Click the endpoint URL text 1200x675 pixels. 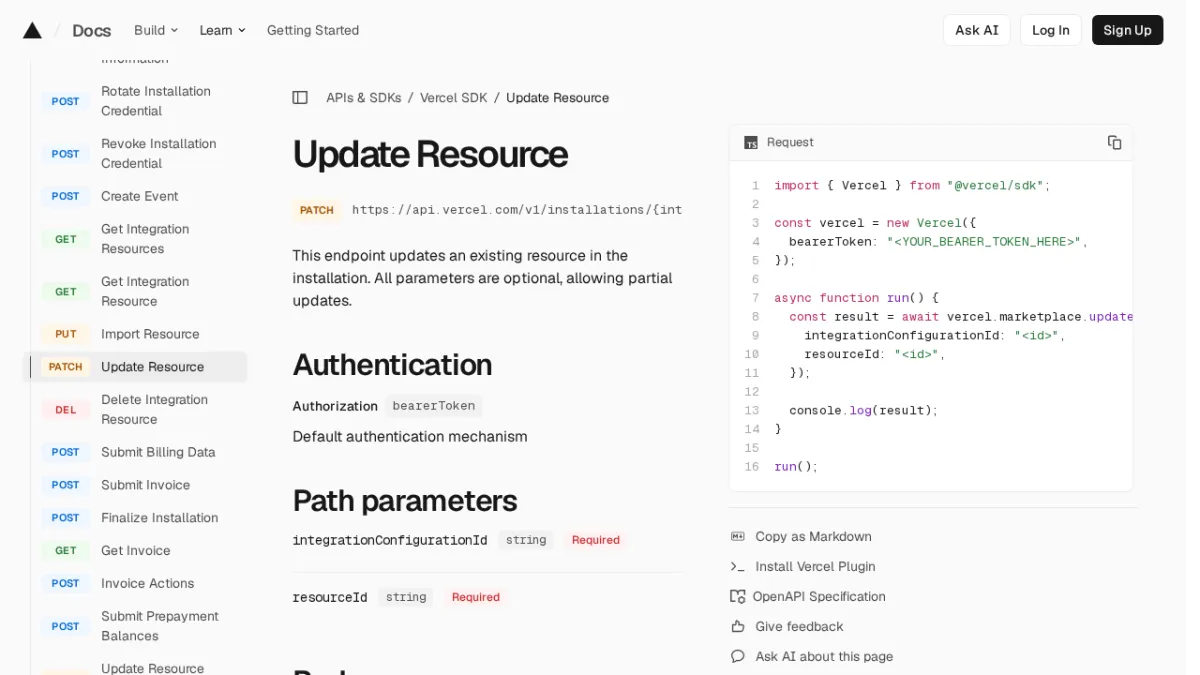[517, 210]
